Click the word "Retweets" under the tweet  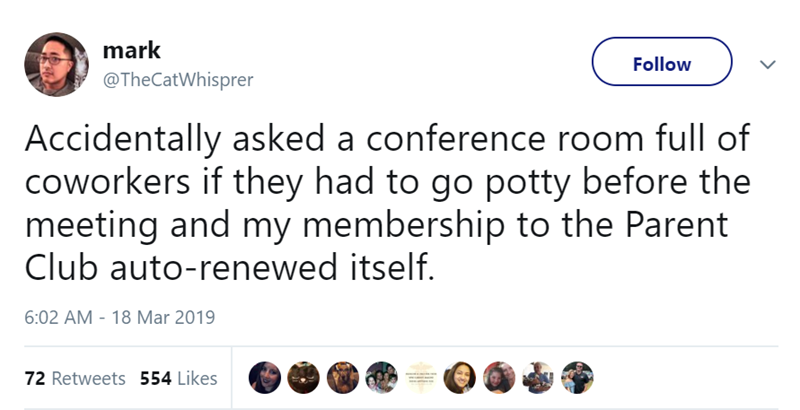click(x=87, y=379)
